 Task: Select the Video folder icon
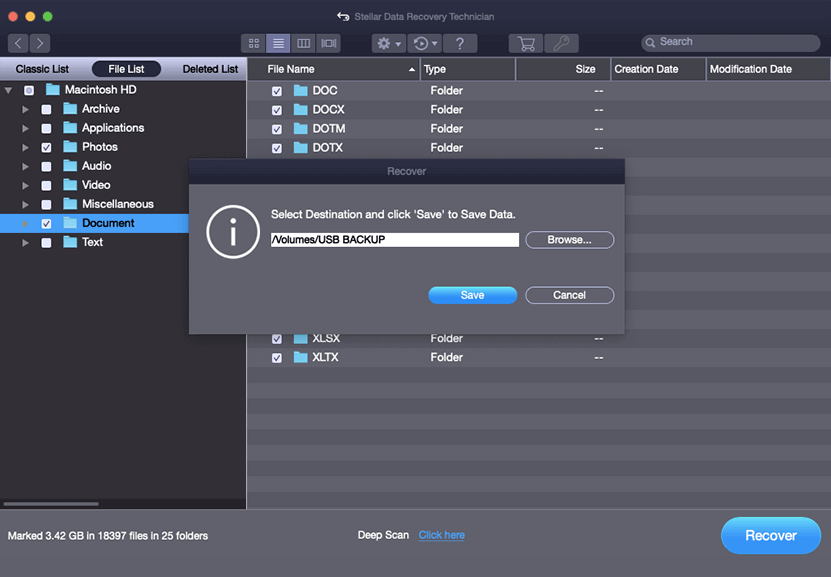[70, 185]
